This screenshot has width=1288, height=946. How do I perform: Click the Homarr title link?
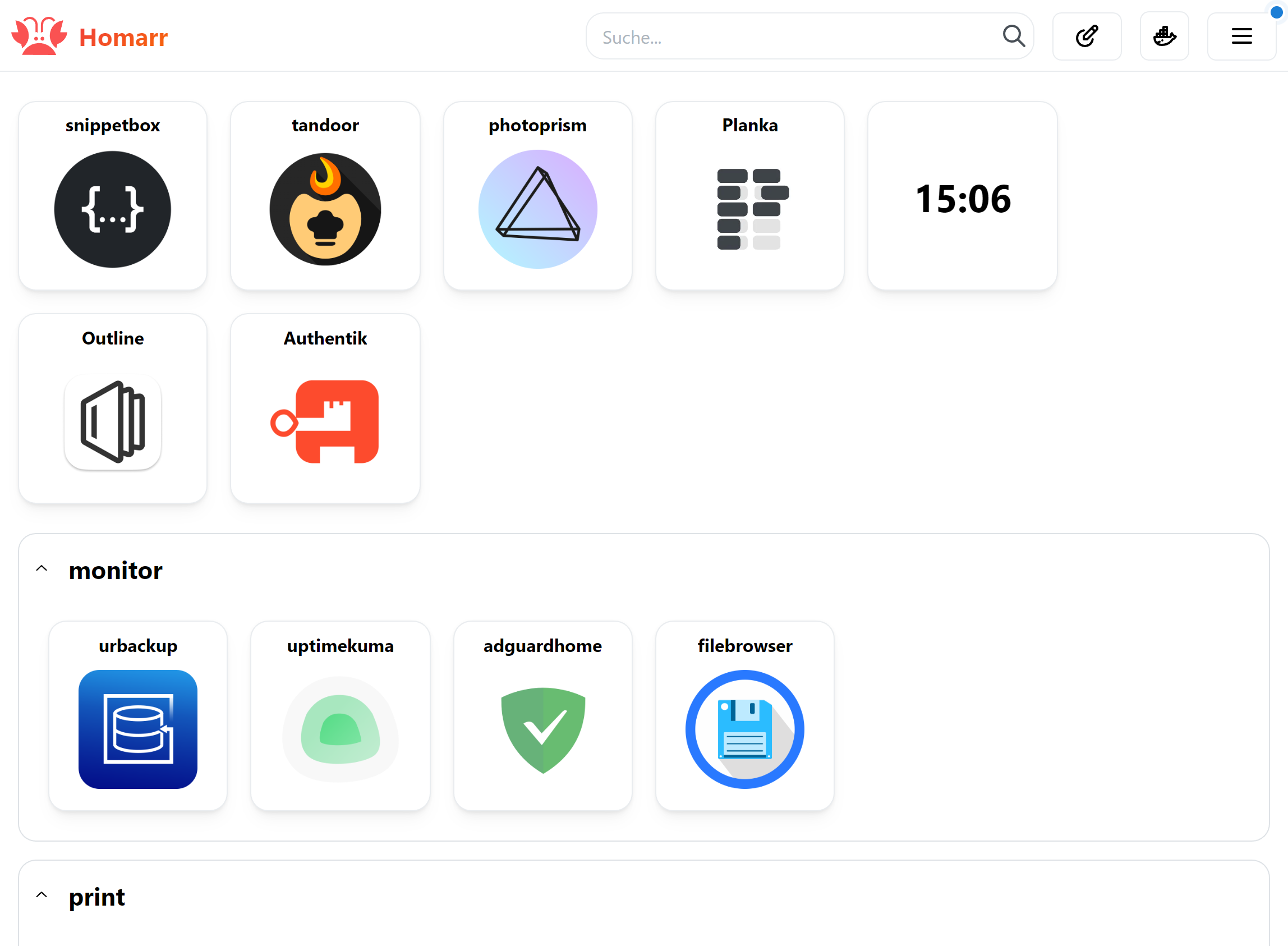pyautogui.click(x=123, y=37)
